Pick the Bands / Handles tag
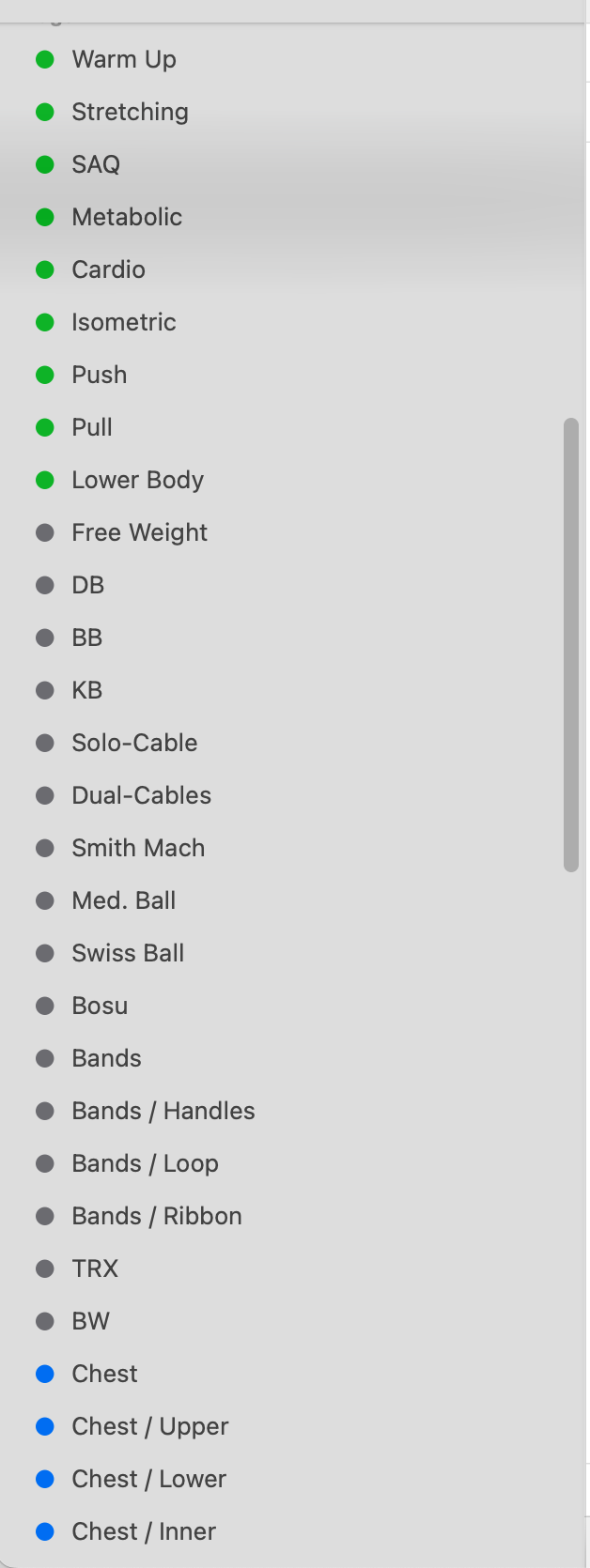The height and width of the screenshot is (1568, 590). [163, 1112]
